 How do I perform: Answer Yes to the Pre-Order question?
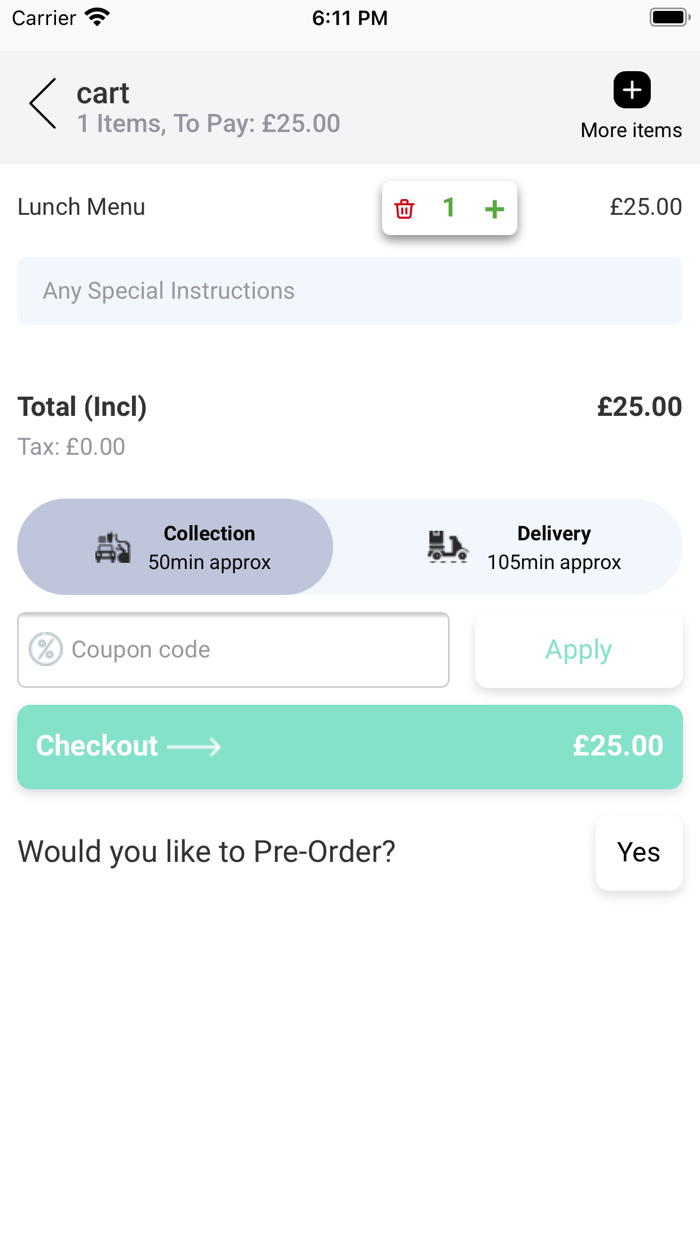pyautogui.click(x=639, y=852)
